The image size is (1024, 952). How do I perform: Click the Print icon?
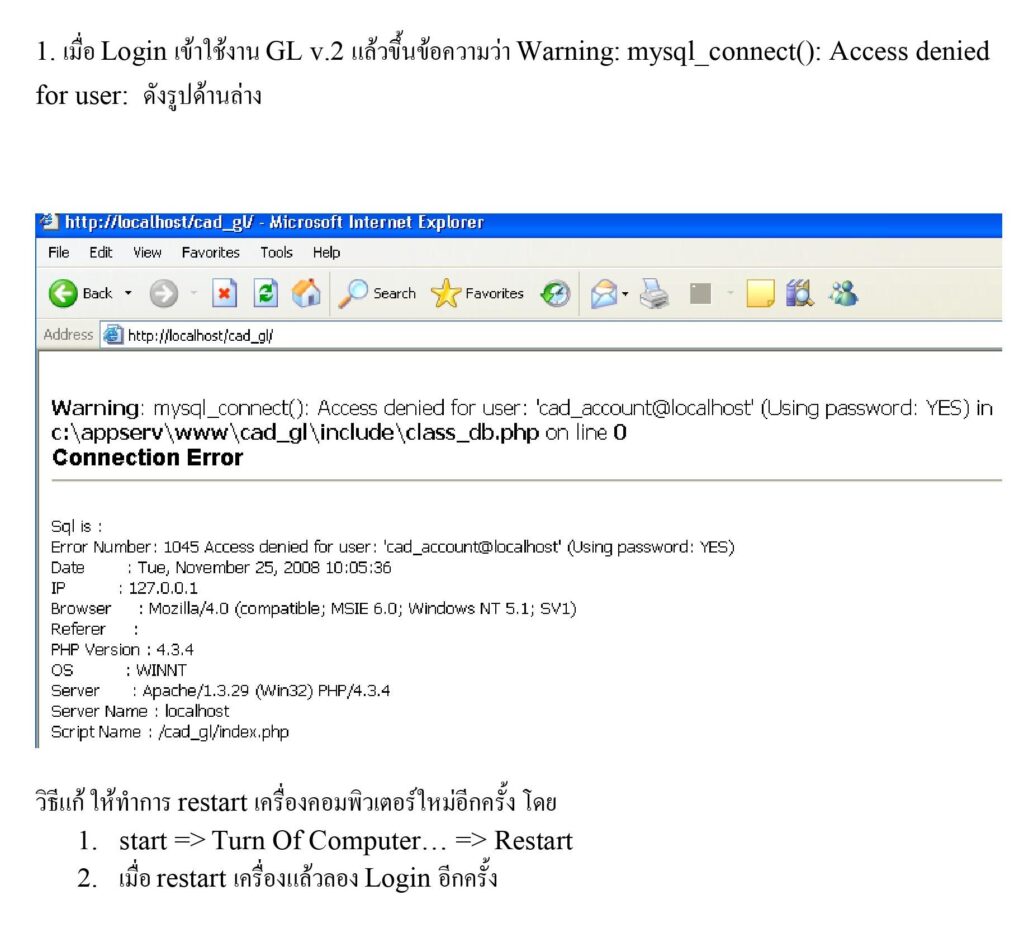coord(655,293)
